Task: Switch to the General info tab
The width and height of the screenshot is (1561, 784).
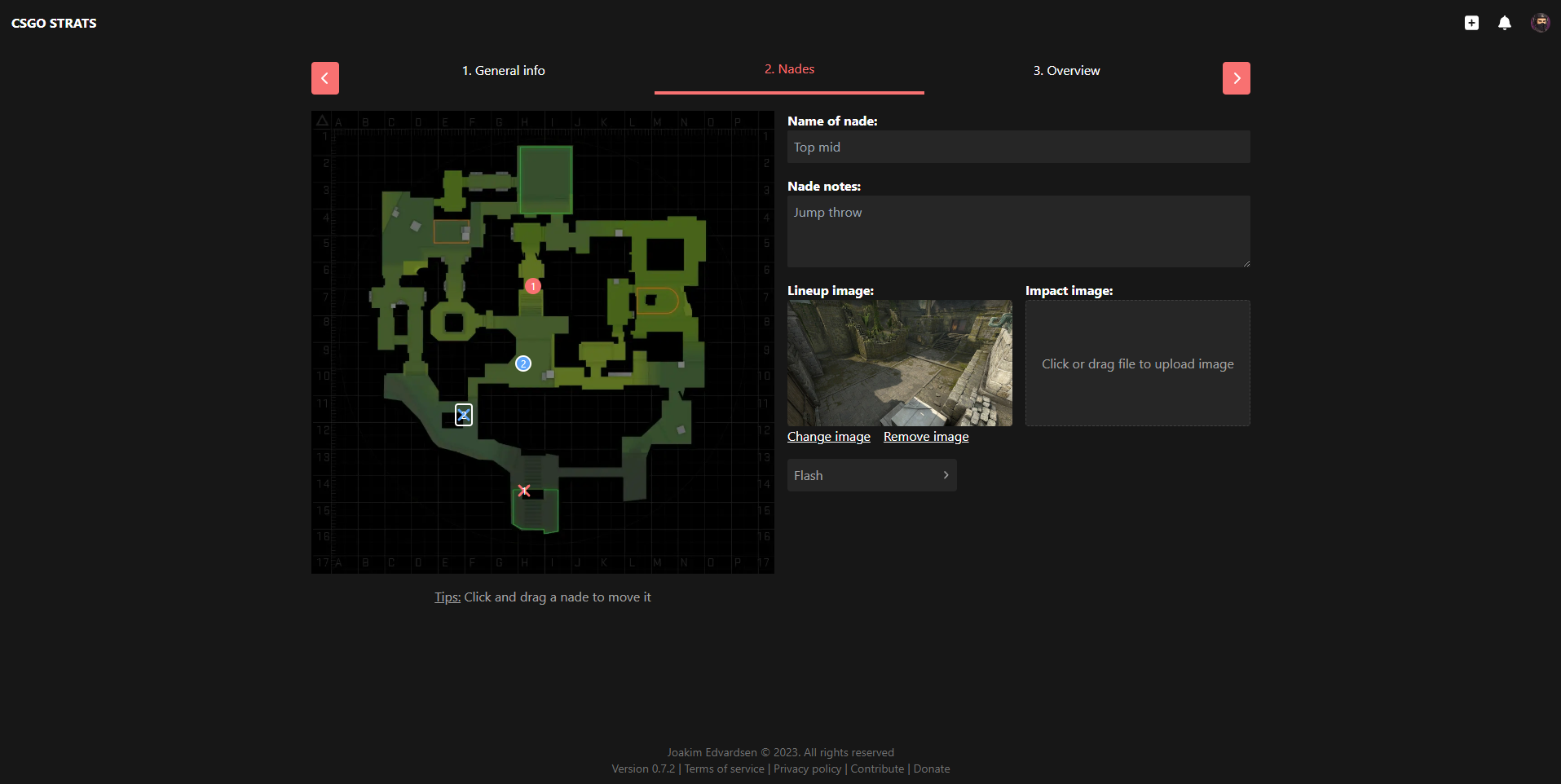Action: click(x=504, y=71)
